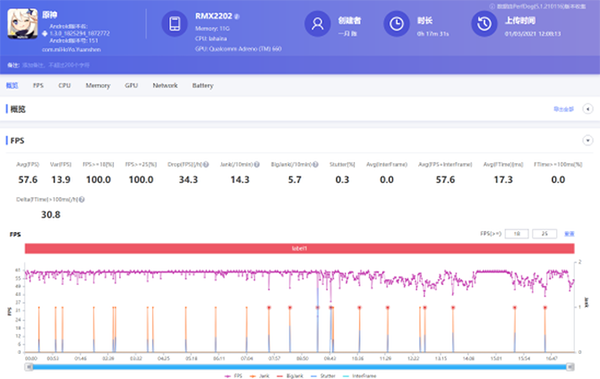Screen dimensions: 600x379
Task: Click the upload time history icon
Action: pyautogui.click(x=484, y=24)
